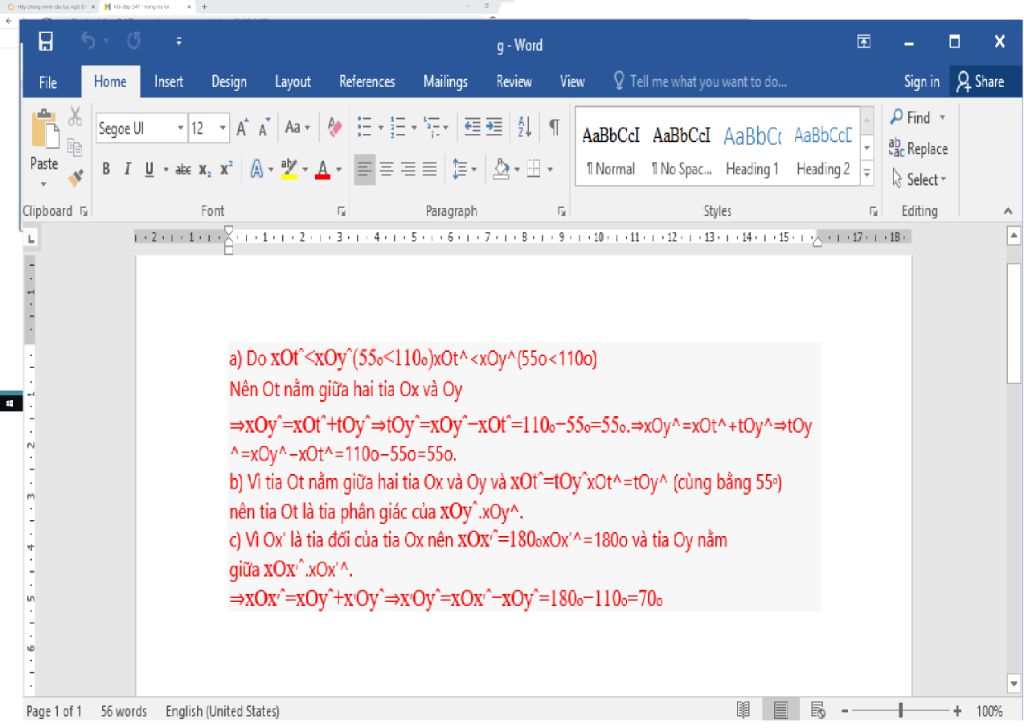Click the Copy icon
Image resolution: width=1024 pixels, height=728 pixels.
click(x=74, y=147)
